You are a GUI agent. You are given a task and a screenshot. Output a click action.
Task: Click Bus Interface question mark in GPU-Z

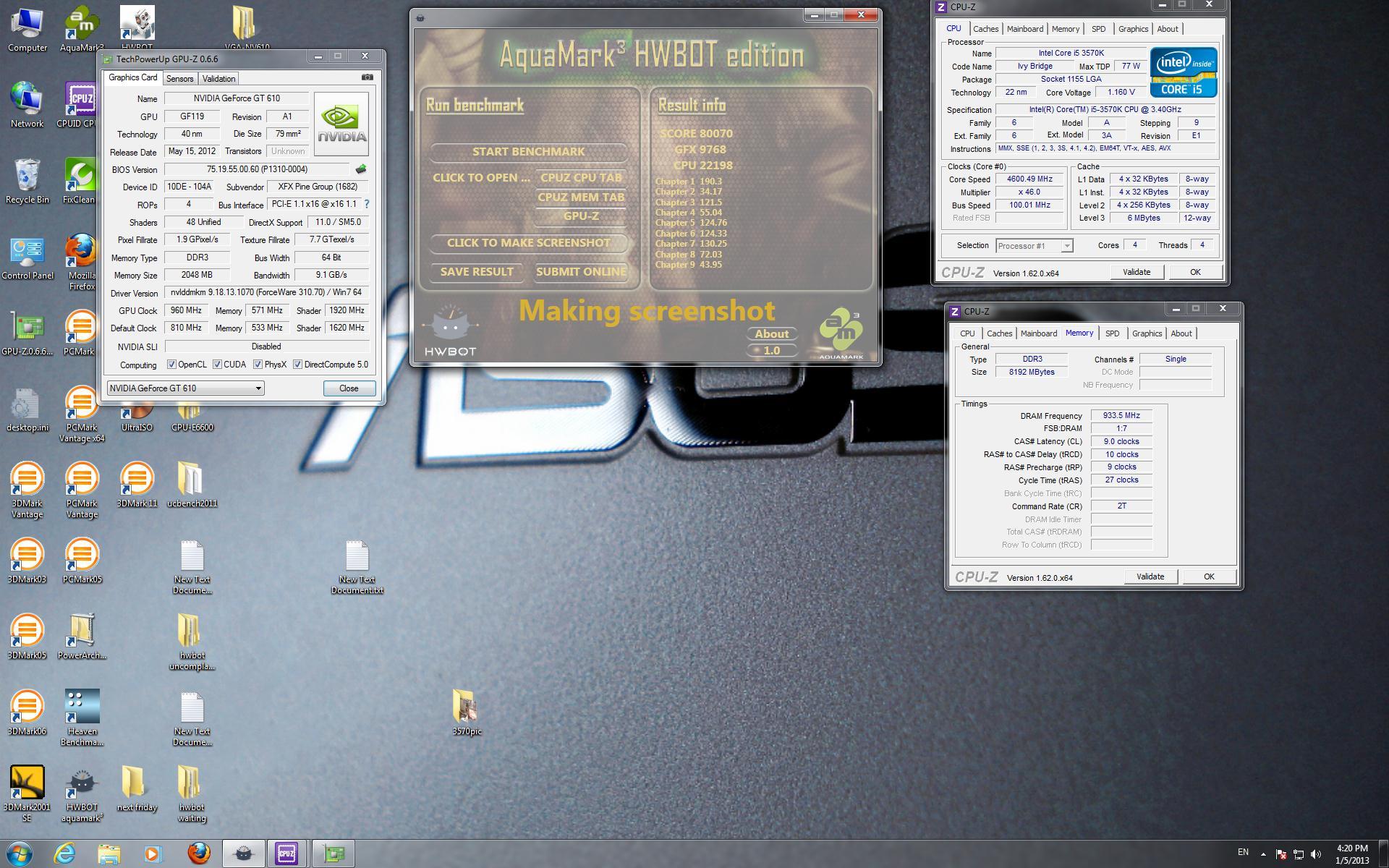(366, 204)
